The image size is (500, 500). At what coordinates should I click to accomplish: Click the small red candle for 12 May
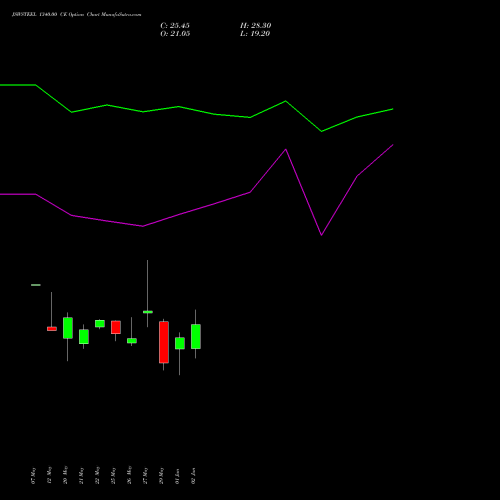52,329
